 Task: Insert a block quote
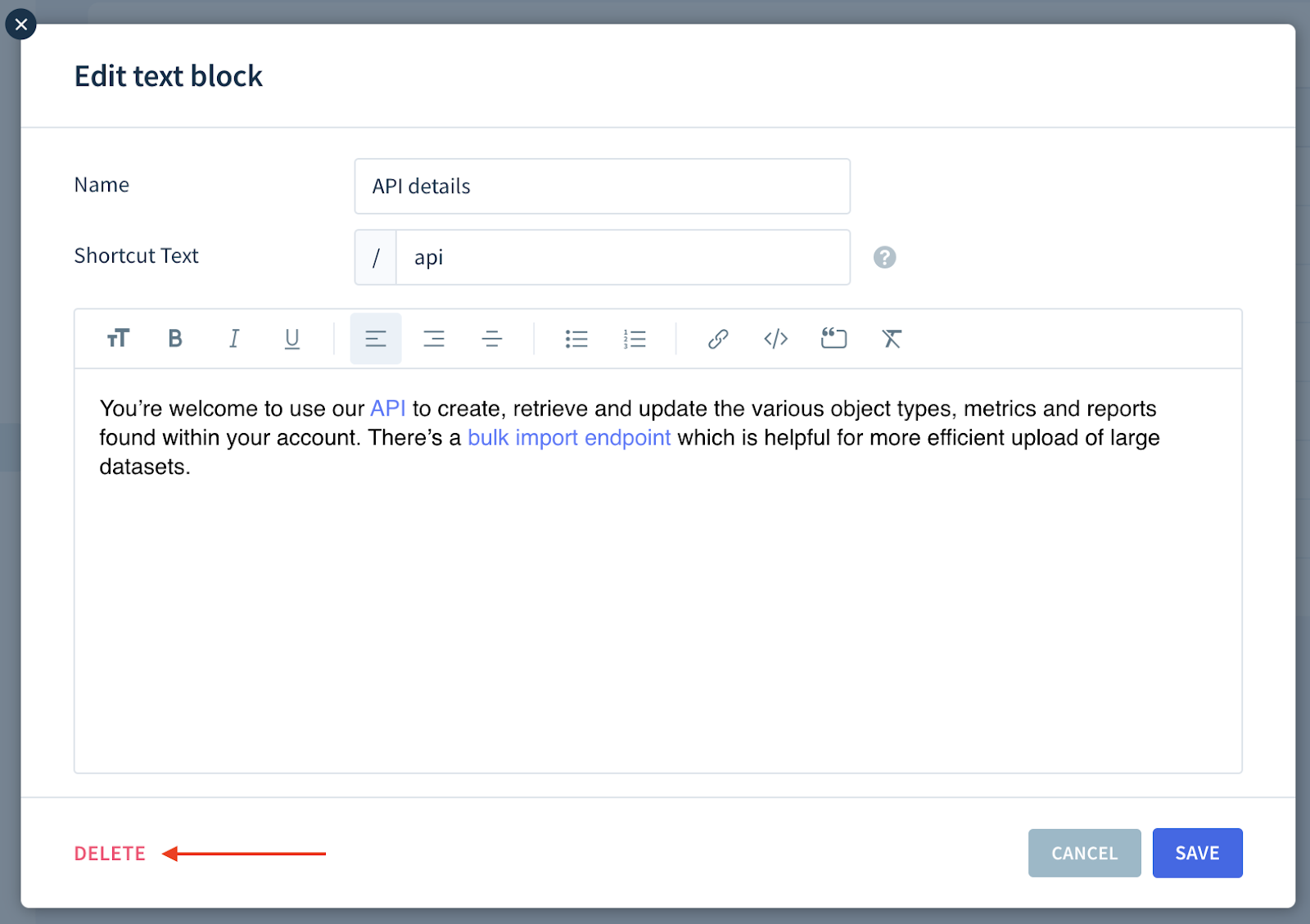coord(833,338)
